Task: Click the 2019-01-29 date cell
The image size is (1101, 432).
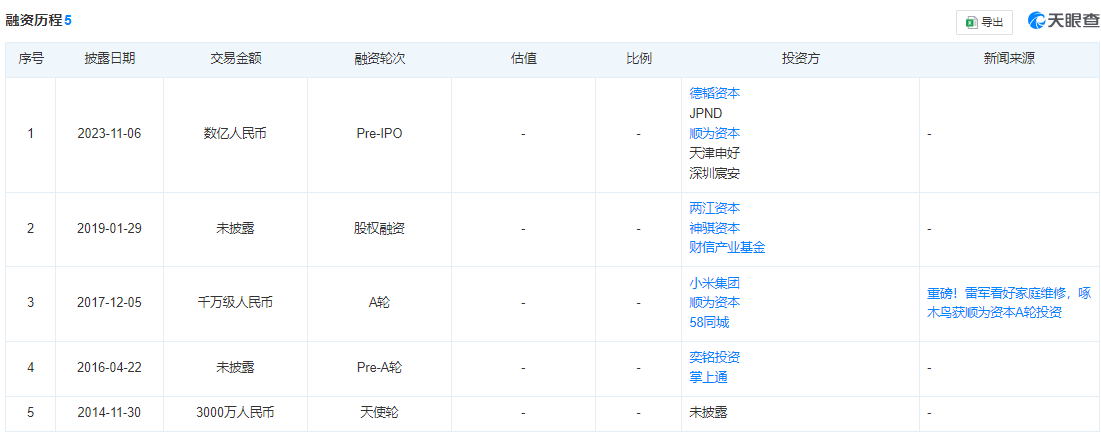Action: (x=109, y=228)
